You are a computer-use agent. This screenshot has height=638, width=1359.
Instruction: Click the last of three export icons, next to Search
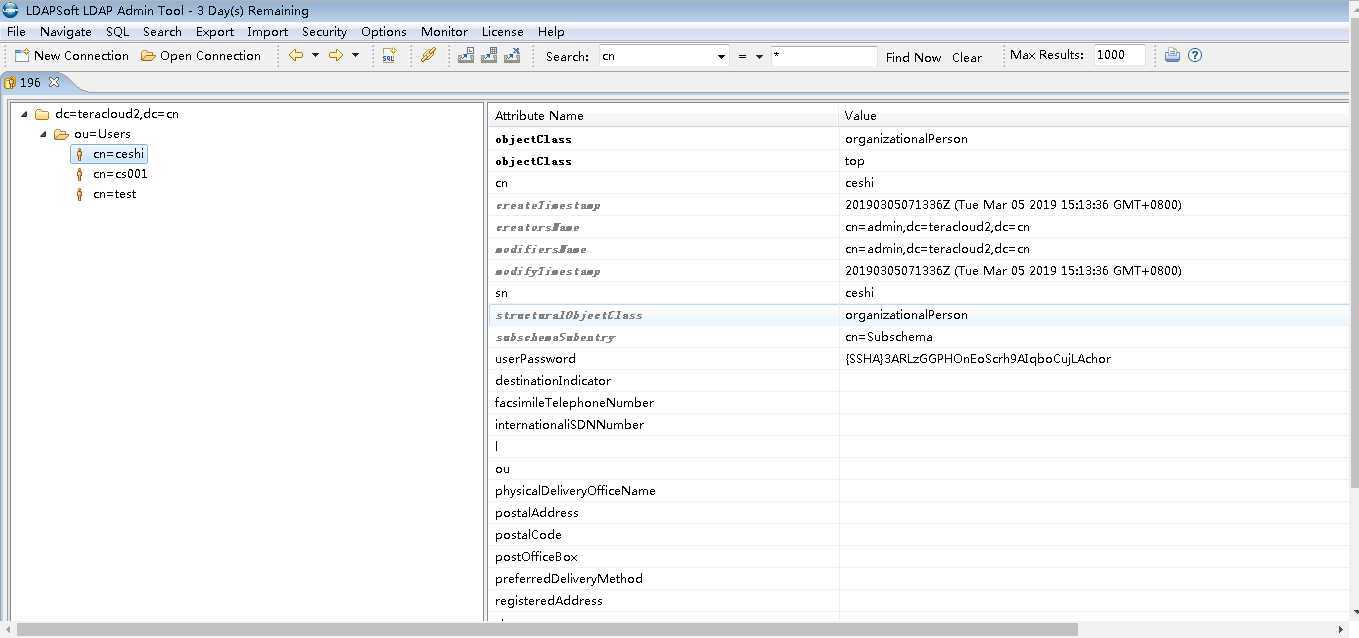(x=512, y=56)
